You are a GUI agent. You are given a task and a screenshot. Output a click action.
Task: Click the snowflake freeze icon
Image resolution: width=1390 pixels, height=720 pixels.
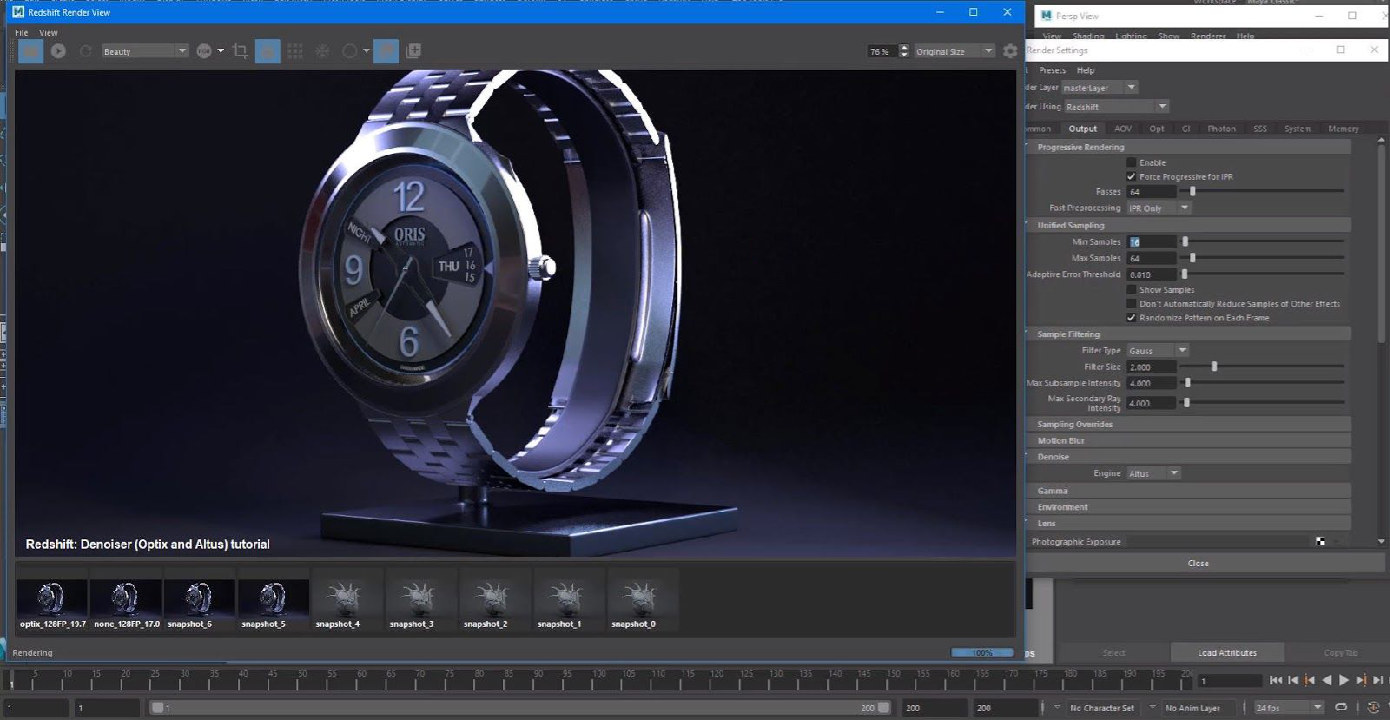click(x=322, y=51)
